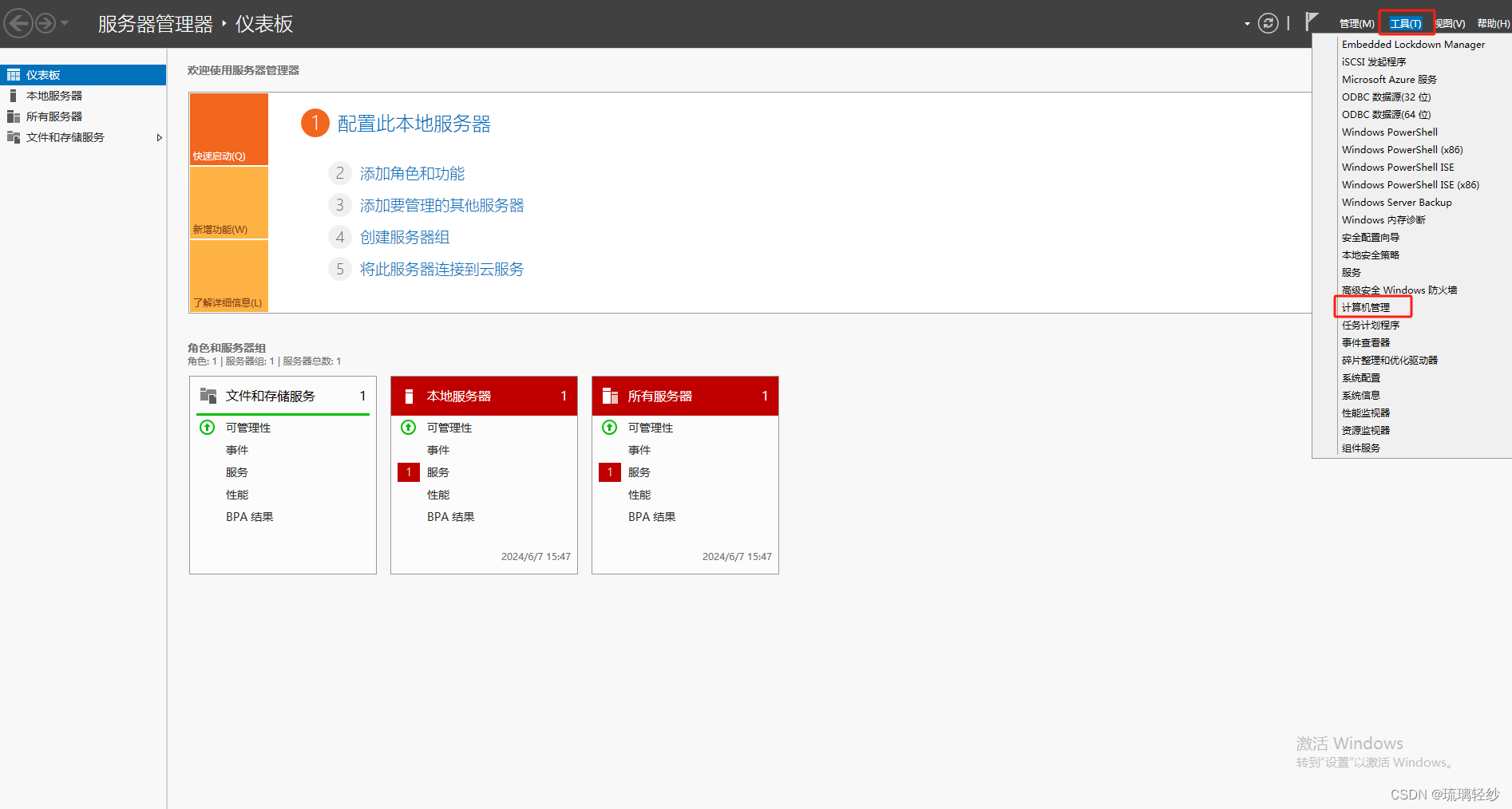Choose 本地安全策略 menu entry
This screenshot has width=1512, height=809.
[x=1371, y=255]
